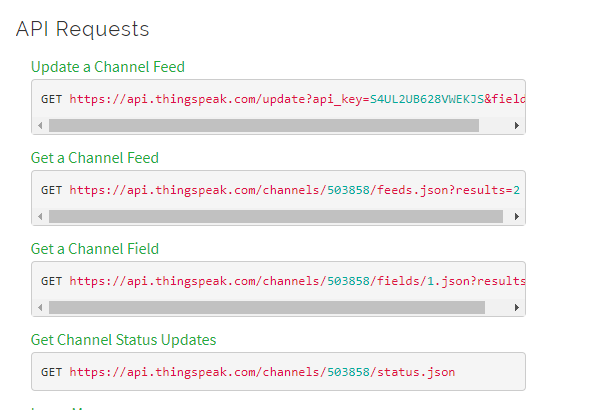Click the feeds.json?results=2 request URL

point(295,190)
